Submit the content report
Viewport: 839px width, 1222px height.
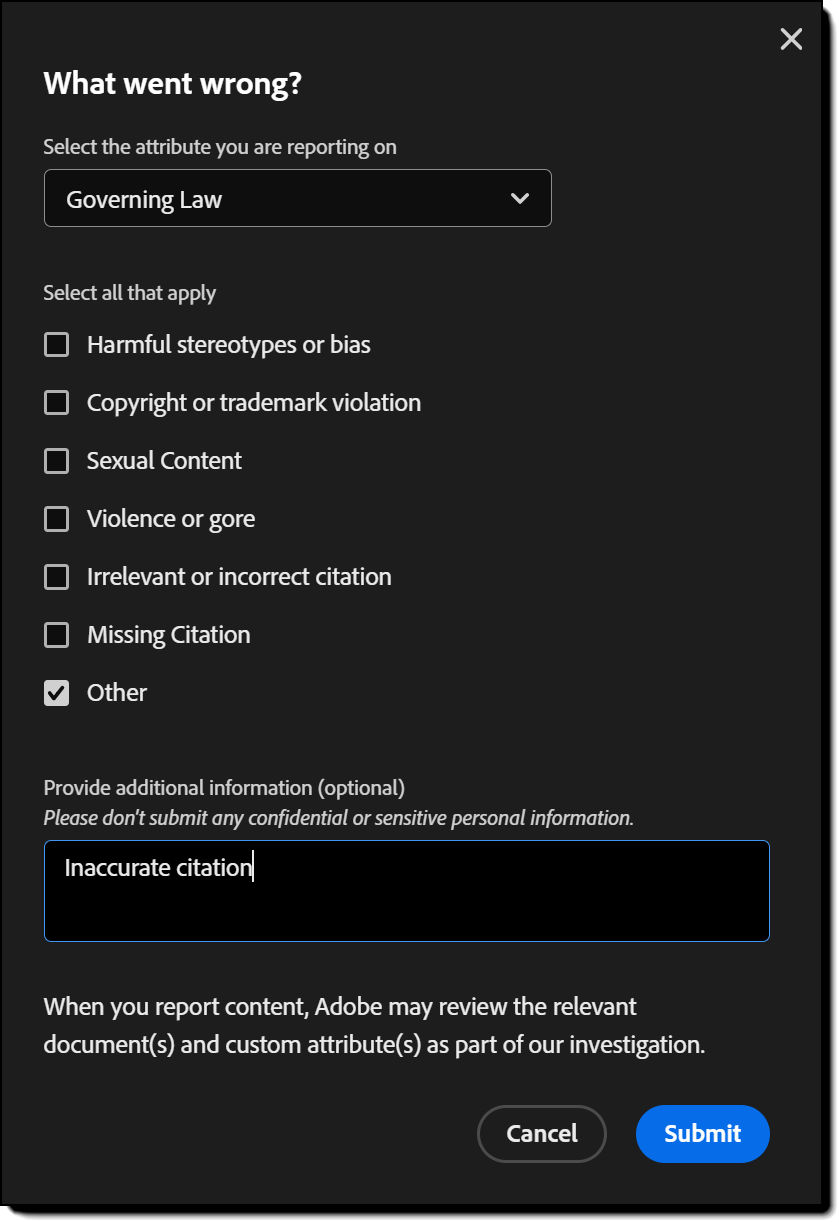702,1134
